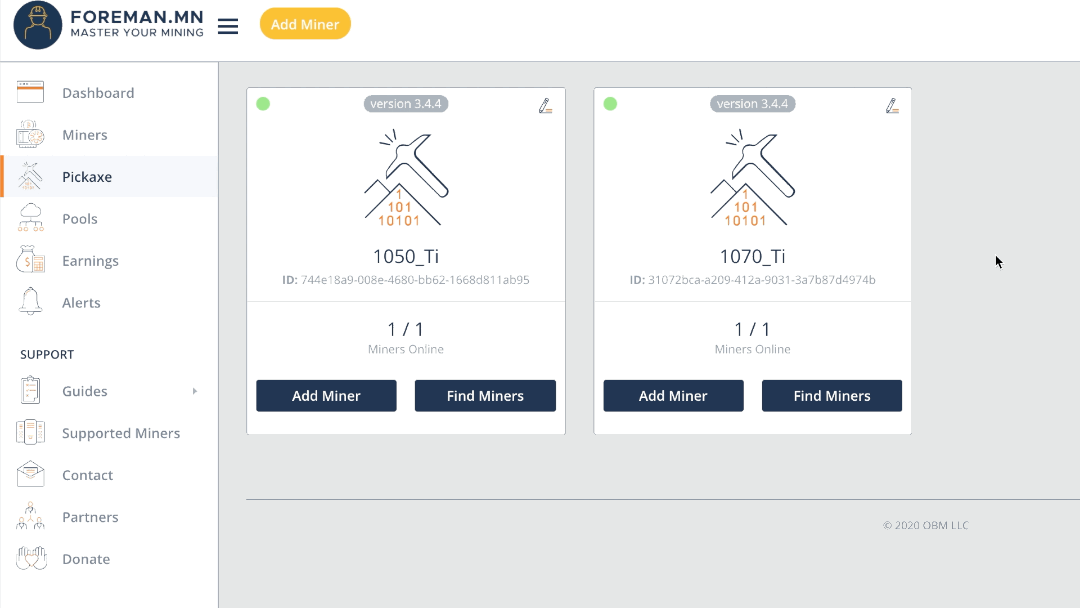Open the Guides label in Support
The image size is (1080, 608).
[x=85, y=391]
